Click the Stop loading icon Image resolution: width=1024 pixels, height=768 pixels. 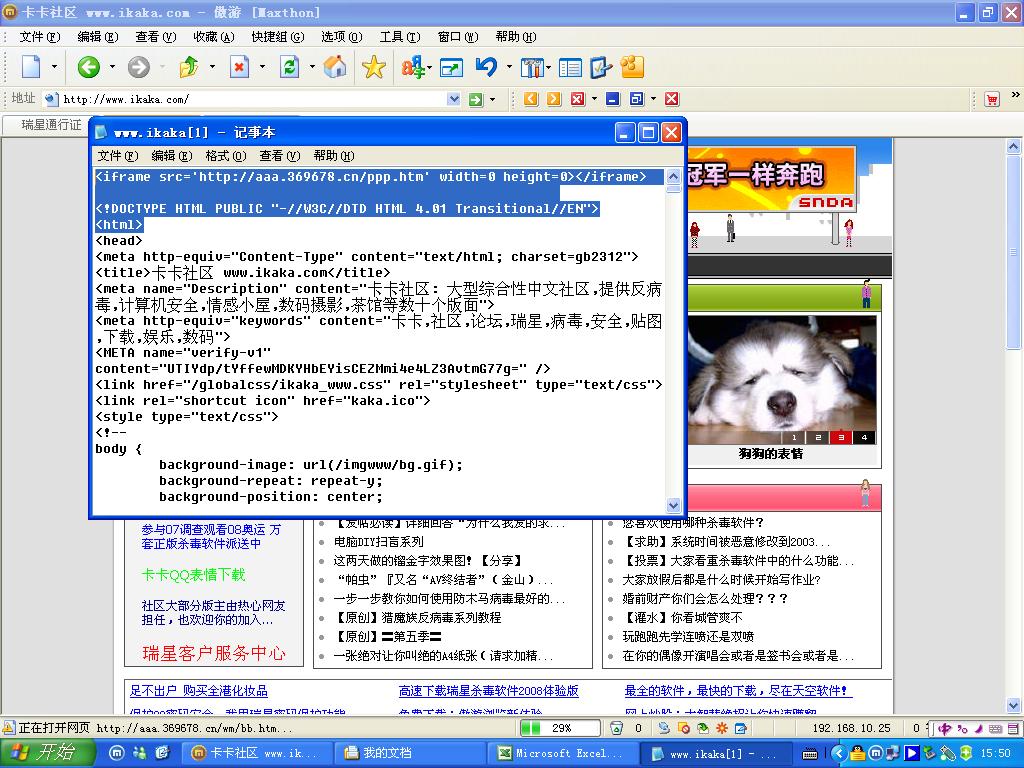point(239,67)
